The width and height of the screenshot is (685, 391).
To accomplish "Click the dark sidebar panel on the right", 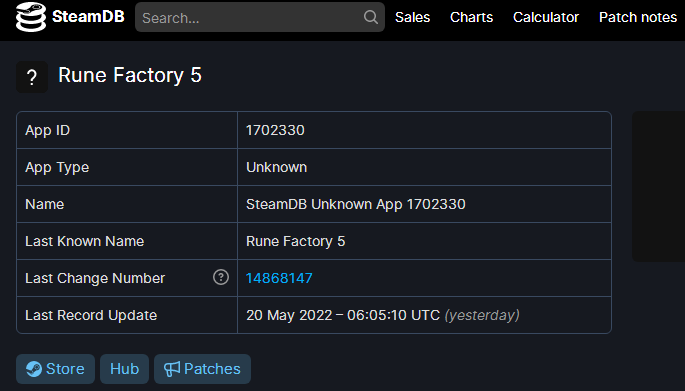I will 658,187.
